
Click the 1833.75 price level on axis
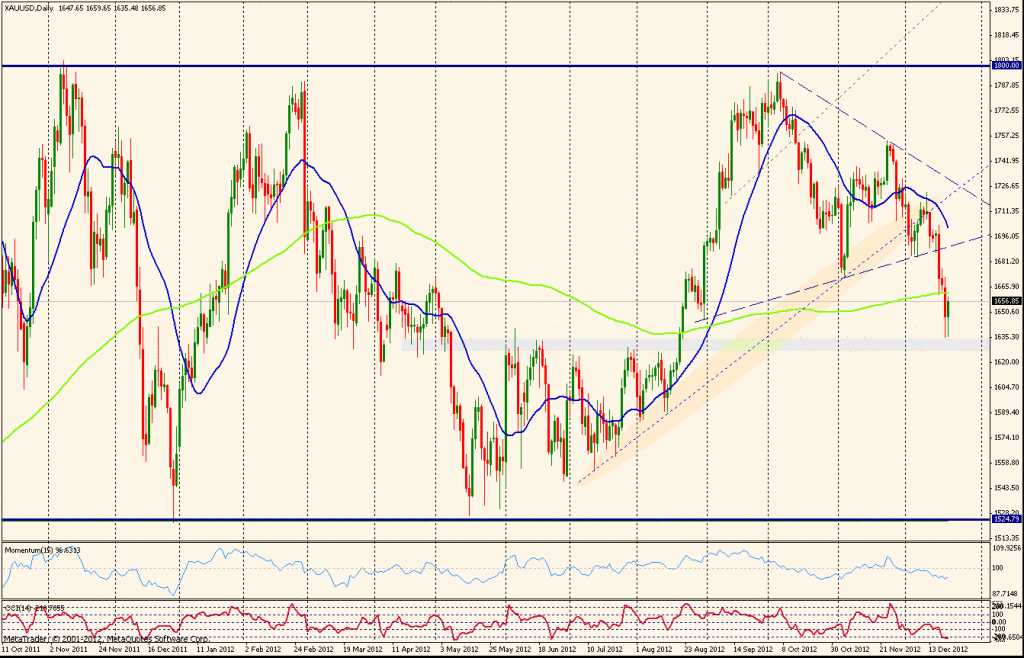[1005, 9]
